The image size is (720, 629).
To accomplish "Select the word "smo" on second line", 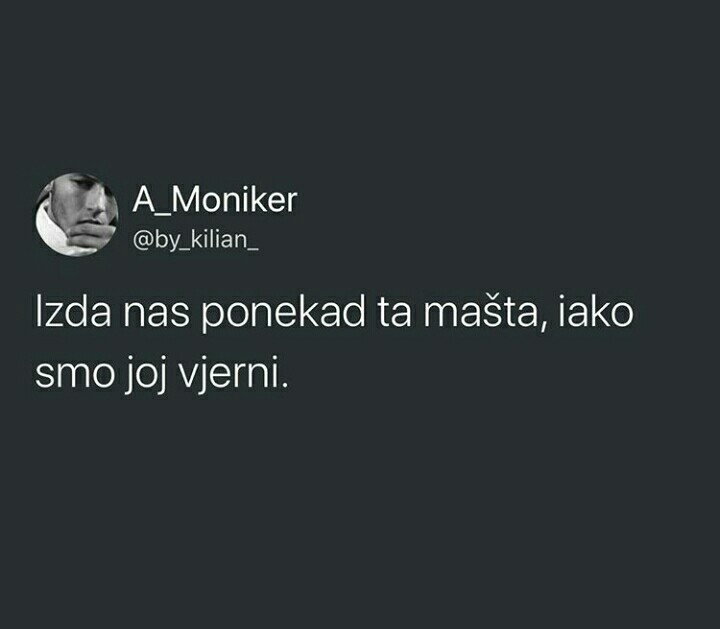I will [x=75, y=376].
